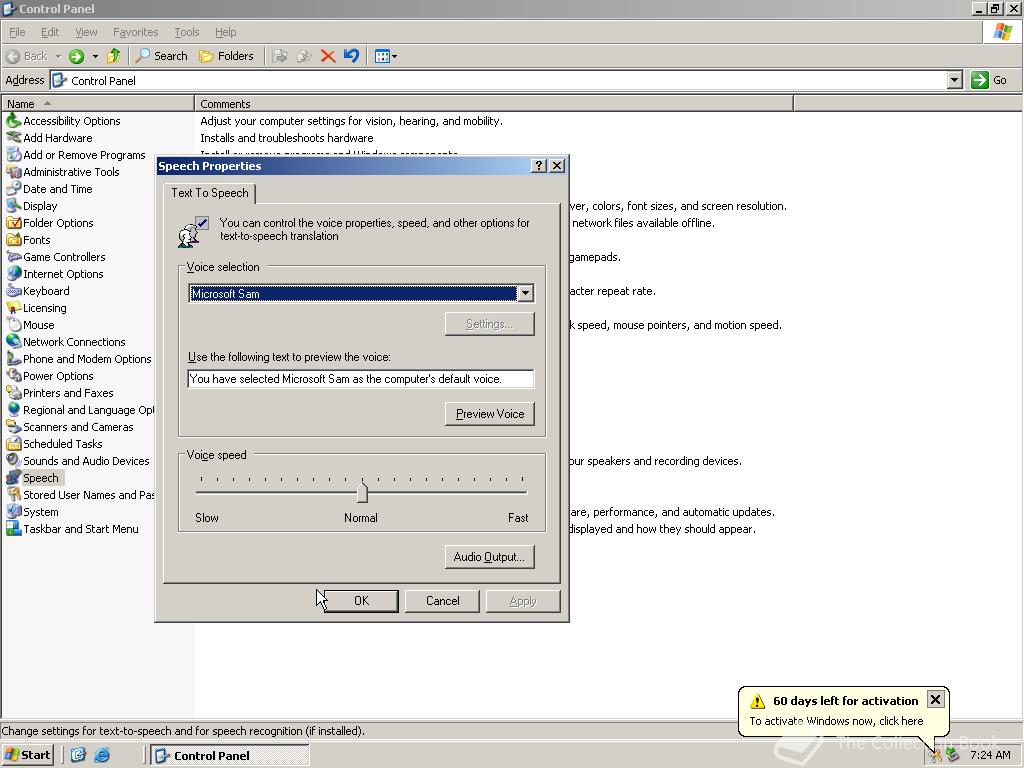This screenshot has height=768, width=1024.
Task: Click the Move To toolbar icon
Action: (280, 56)
